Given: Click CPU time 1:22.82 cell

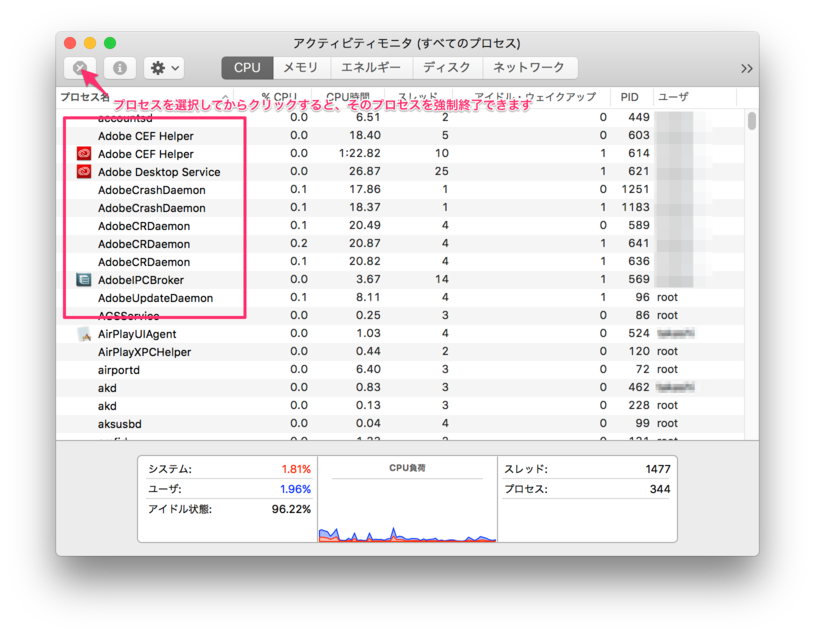Looking at the screenshot, I should coord(360,153).
